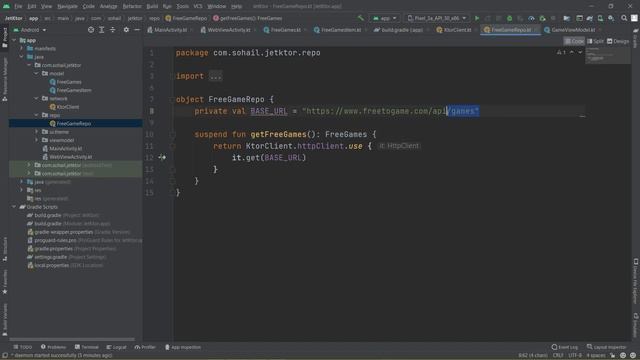Expand the manifests folder
Viewport: 640px width, 360px height.
click(x=22, y=48)
